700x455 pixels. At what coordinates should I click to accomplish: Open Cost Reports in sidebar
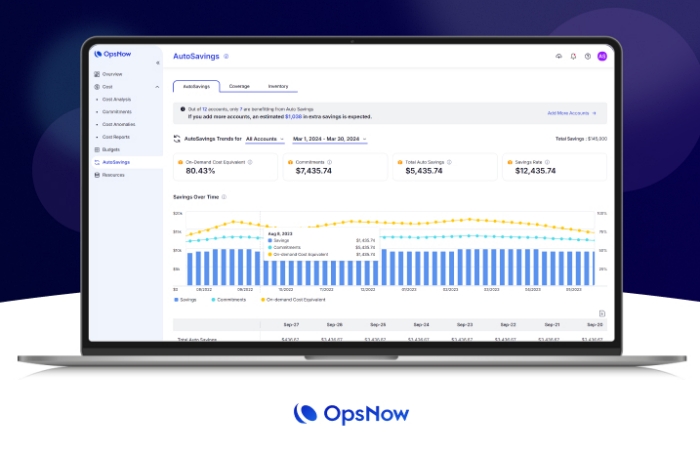point(116,137)
